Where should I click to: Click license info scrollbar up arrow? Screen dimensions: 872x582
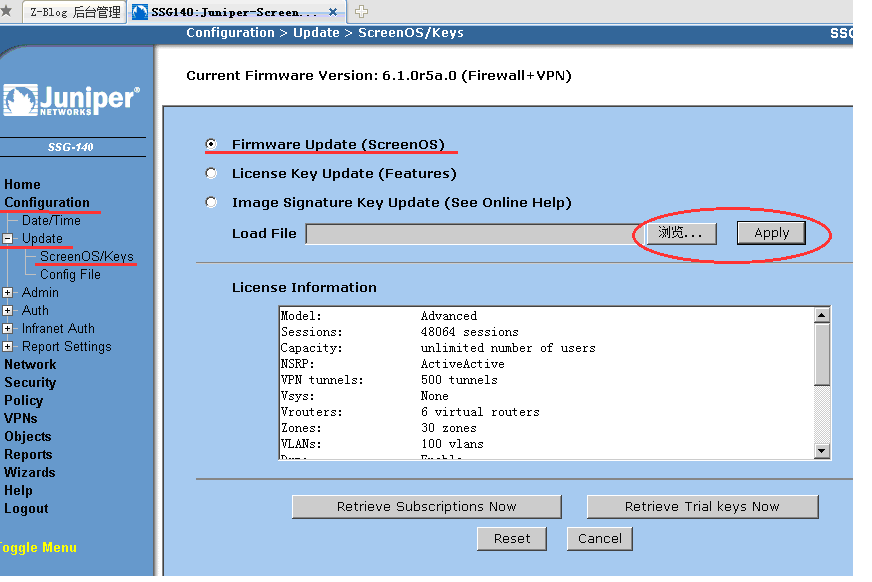click(821, 315)
